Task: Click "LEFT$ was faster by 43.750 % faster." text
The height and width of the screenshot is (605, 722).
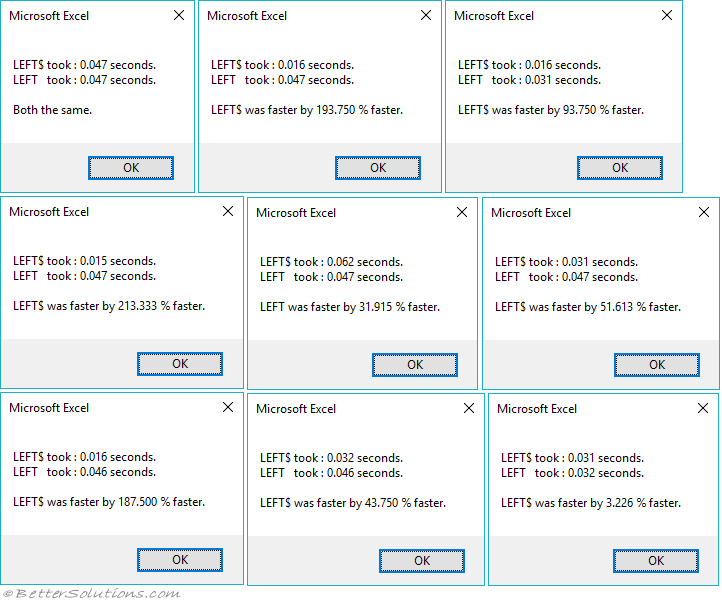Action: [x=353, y=503]
